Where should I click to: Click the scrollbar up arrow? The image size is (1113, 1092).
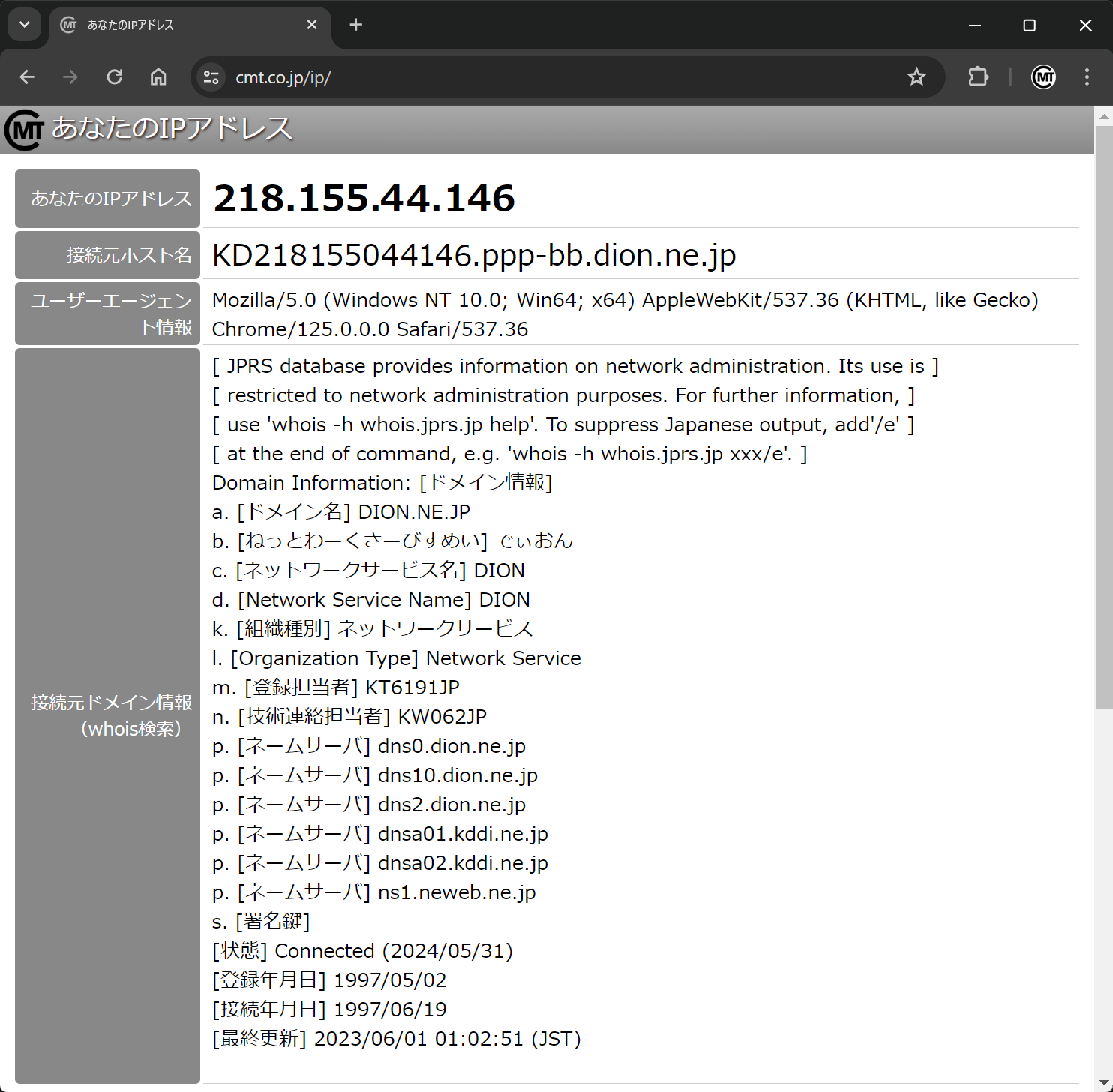pyautogui.click(x=1104, y=116)
